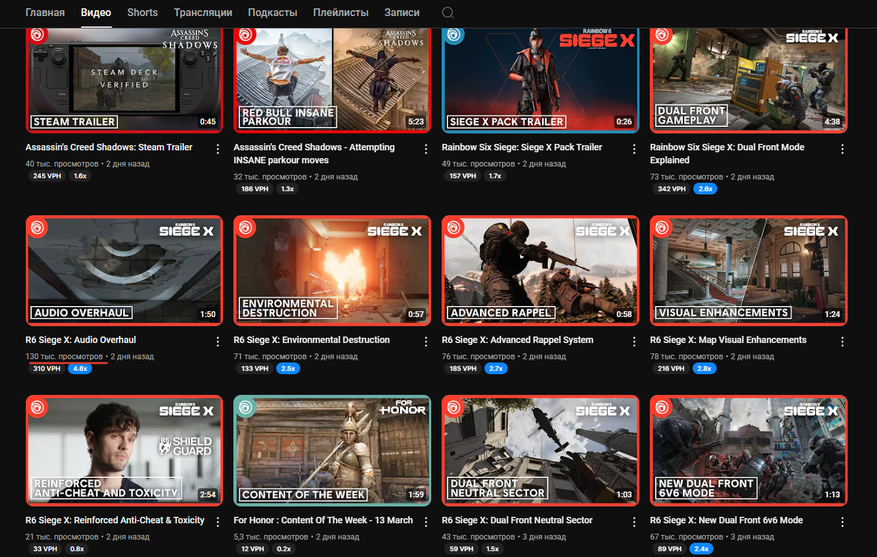Open options menu for Advanced Rappel System video
Screen dimensions: 877x557
pyautogui.click(x=634, y=341)
